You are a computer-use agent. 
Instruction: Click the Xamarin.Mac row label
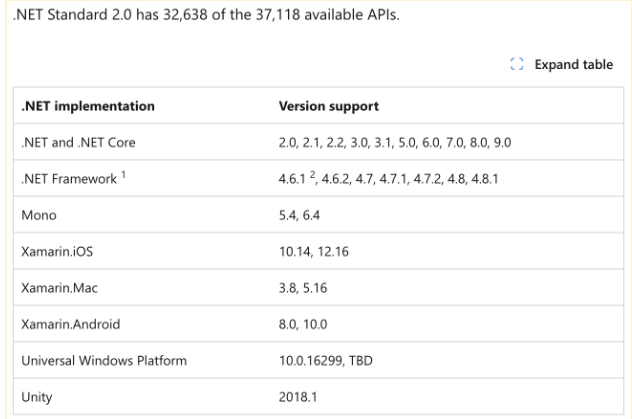pos(59,288)
